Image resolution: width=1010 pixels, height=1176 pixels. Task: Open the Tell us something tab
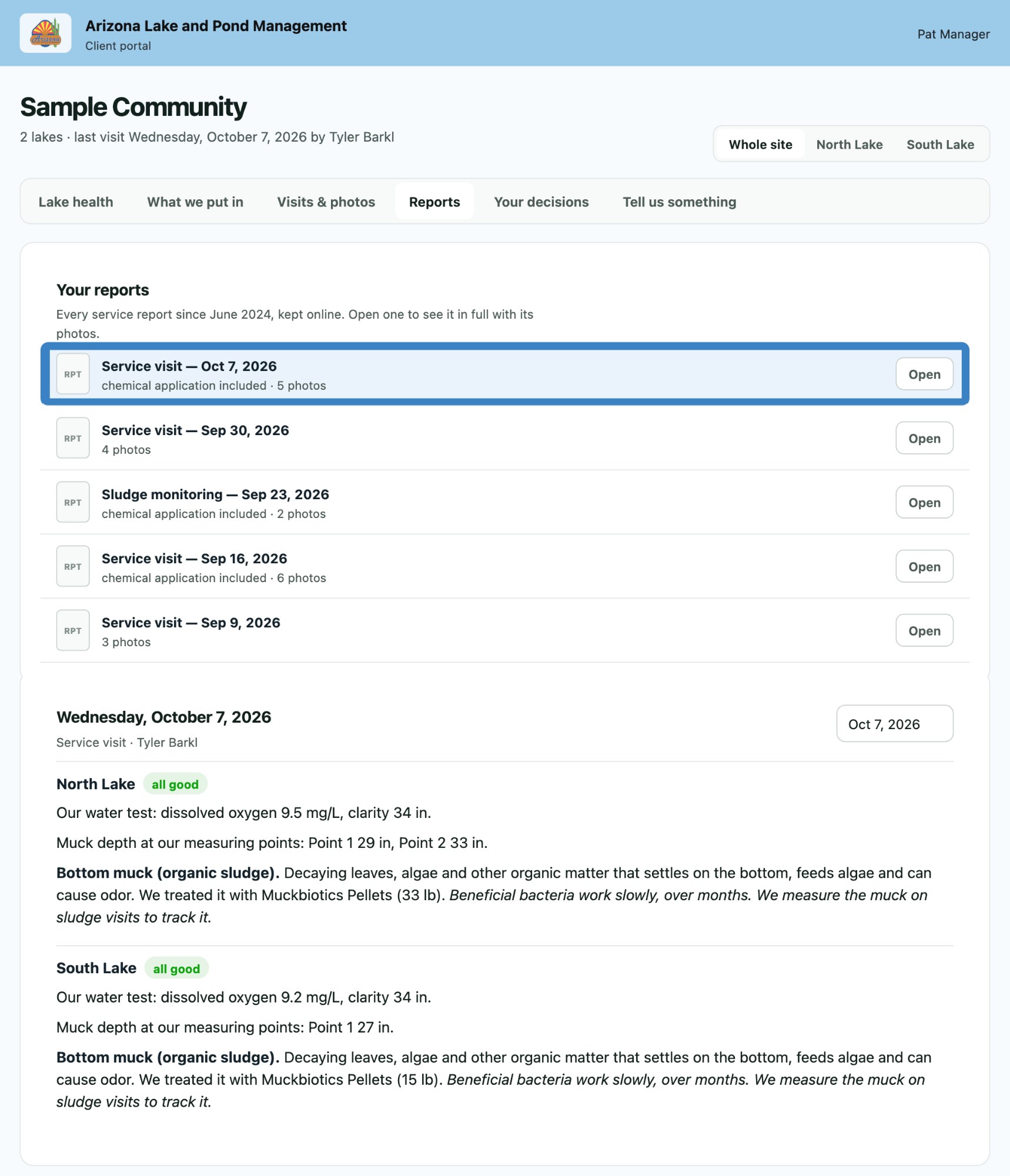pos(679,202)
